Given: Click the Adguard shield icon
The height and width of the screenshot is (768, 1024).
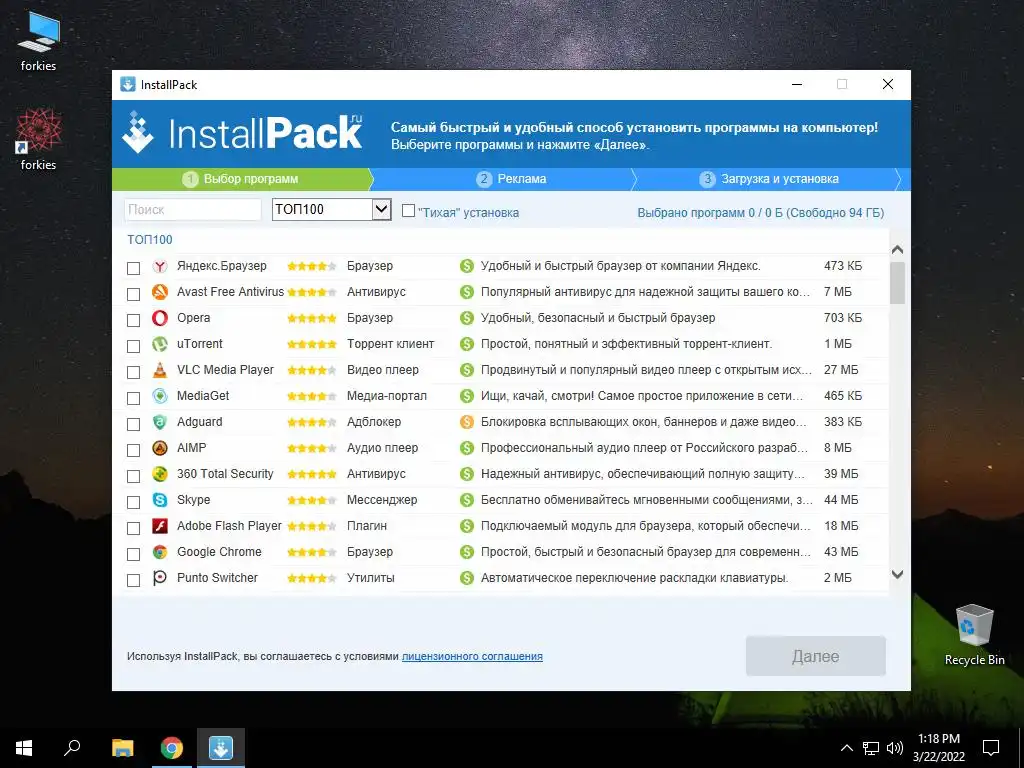Looking at the screenshot, I should click(160, 422).
